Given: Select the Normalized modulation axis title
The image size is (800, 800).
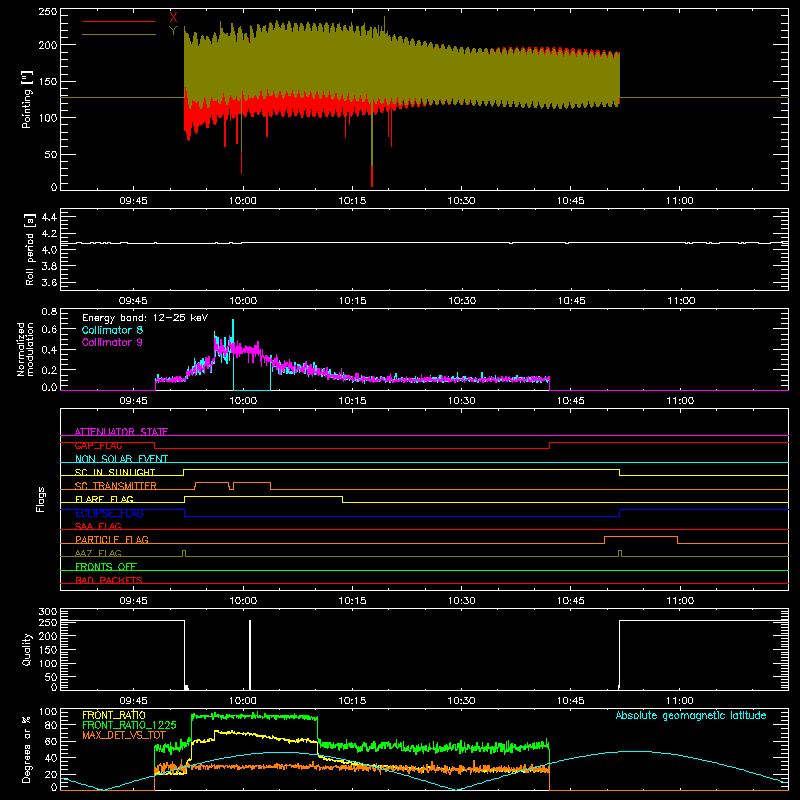Looking at the screenshot, I should click(x=25, y=349).
